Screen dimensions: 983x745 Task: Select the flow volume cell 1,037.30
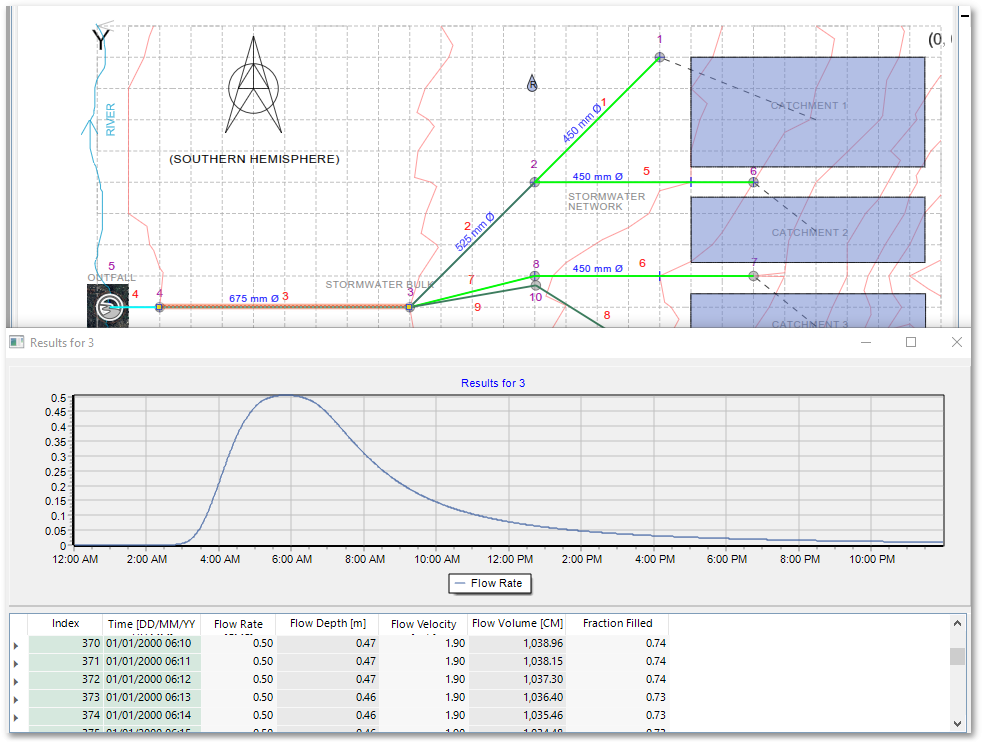517,680
